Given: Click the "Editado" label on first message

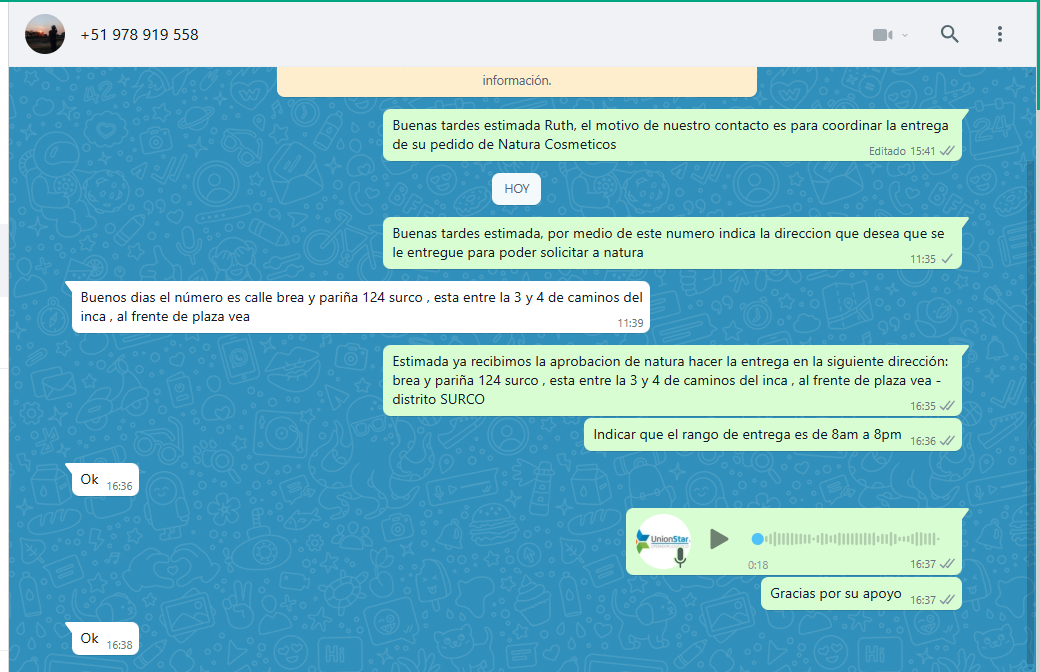Looking at the screenshot, I should tap(887, 151).
